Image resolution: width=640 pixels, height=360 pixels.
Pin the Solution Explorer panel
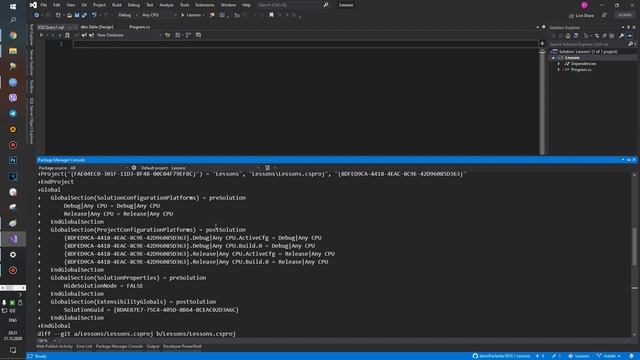[629, 27]
